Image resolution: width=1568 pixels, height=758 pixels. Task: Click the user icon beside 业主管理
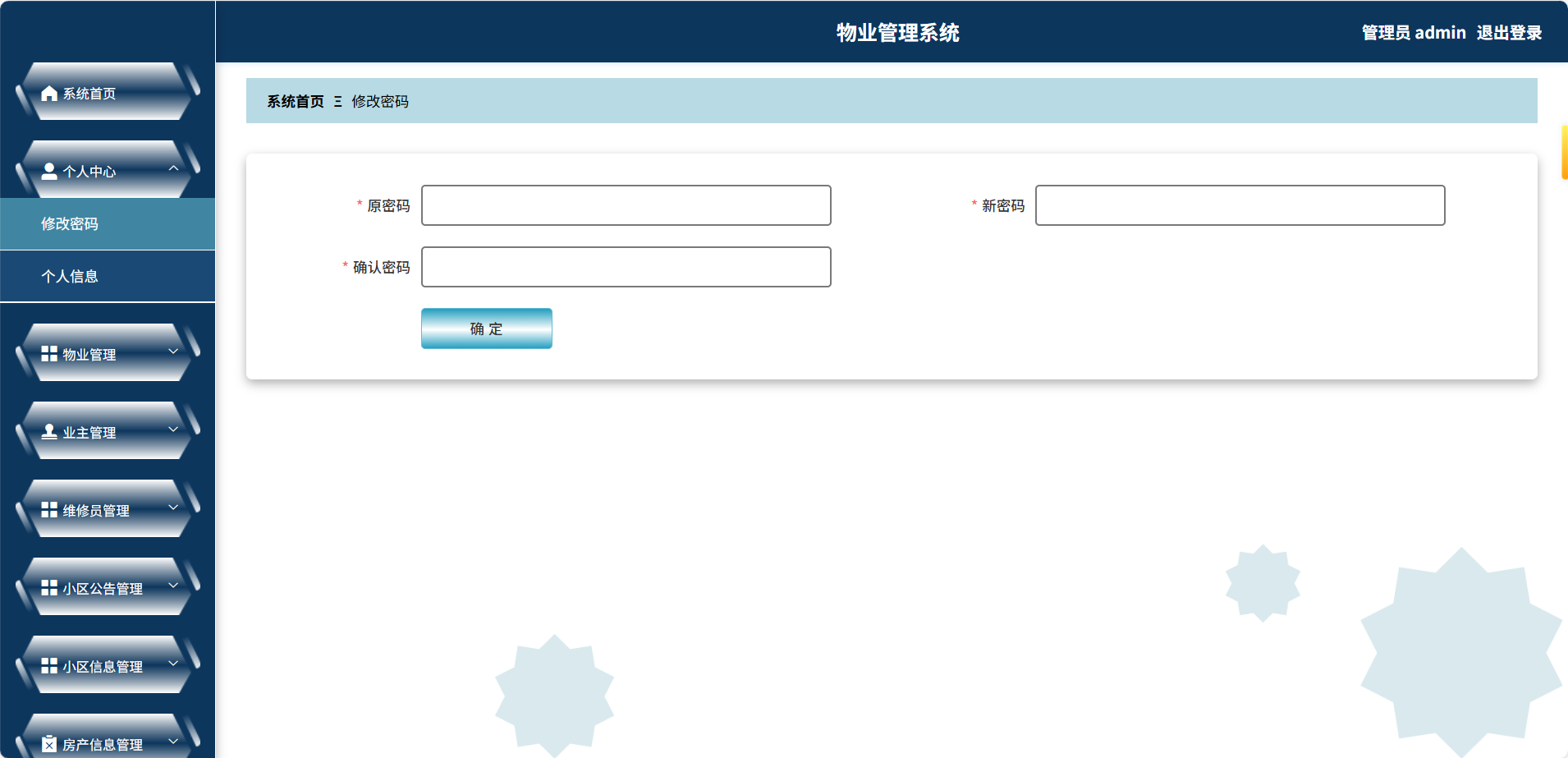tap(49, 431)
